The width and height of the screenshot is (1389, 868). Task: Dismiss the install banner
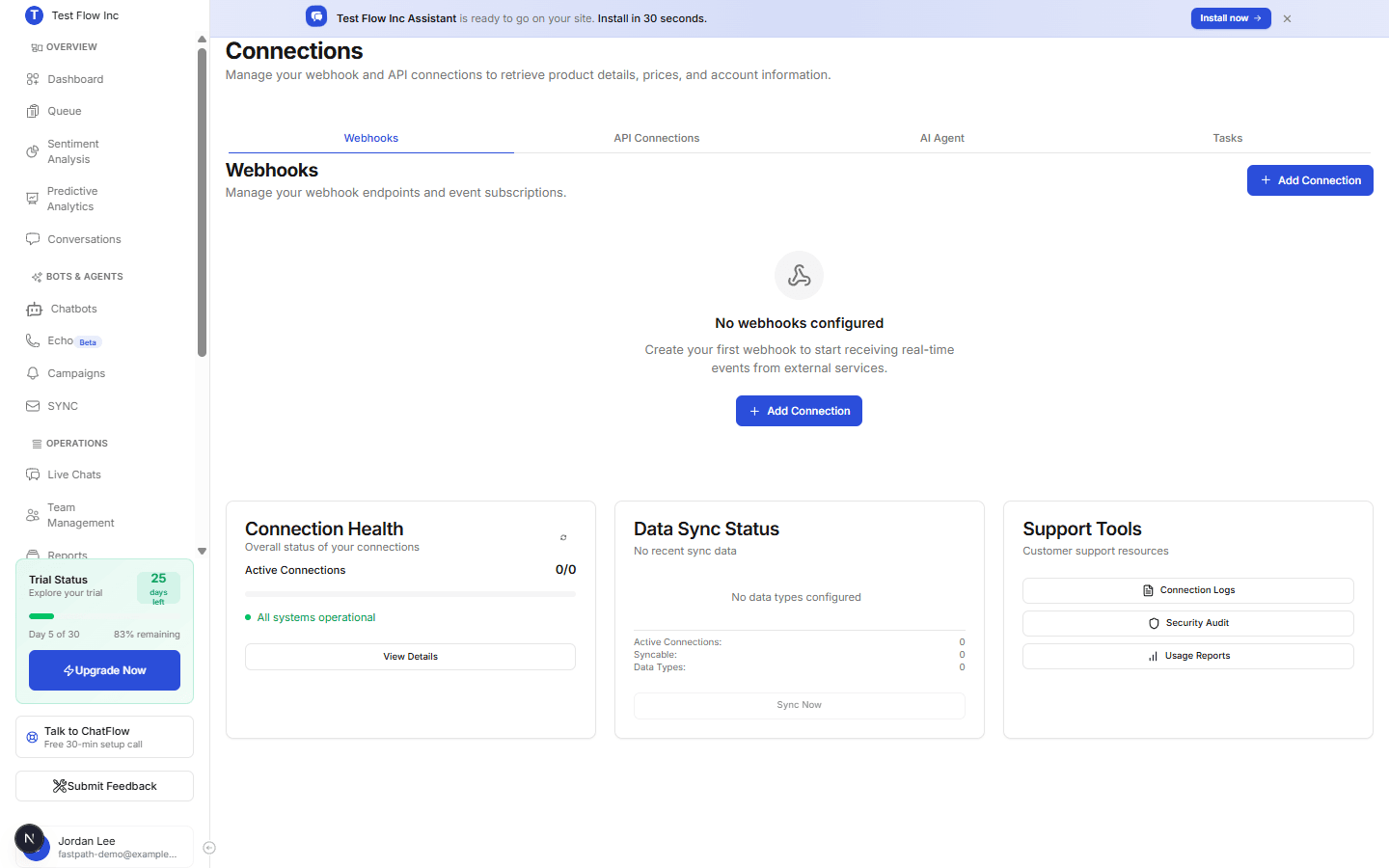1287,18
